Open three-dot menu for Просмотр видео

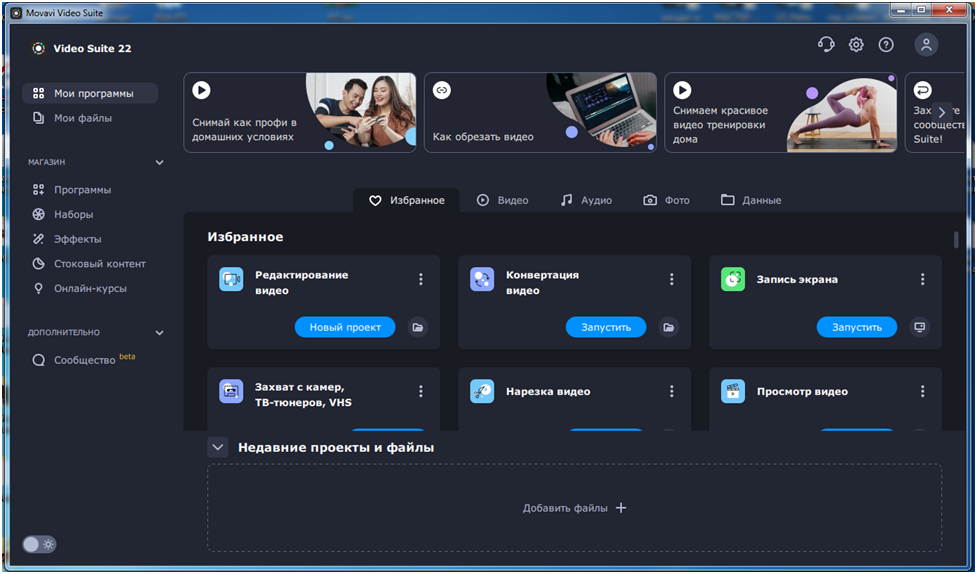pyautogui.click(x=923, y=391)
